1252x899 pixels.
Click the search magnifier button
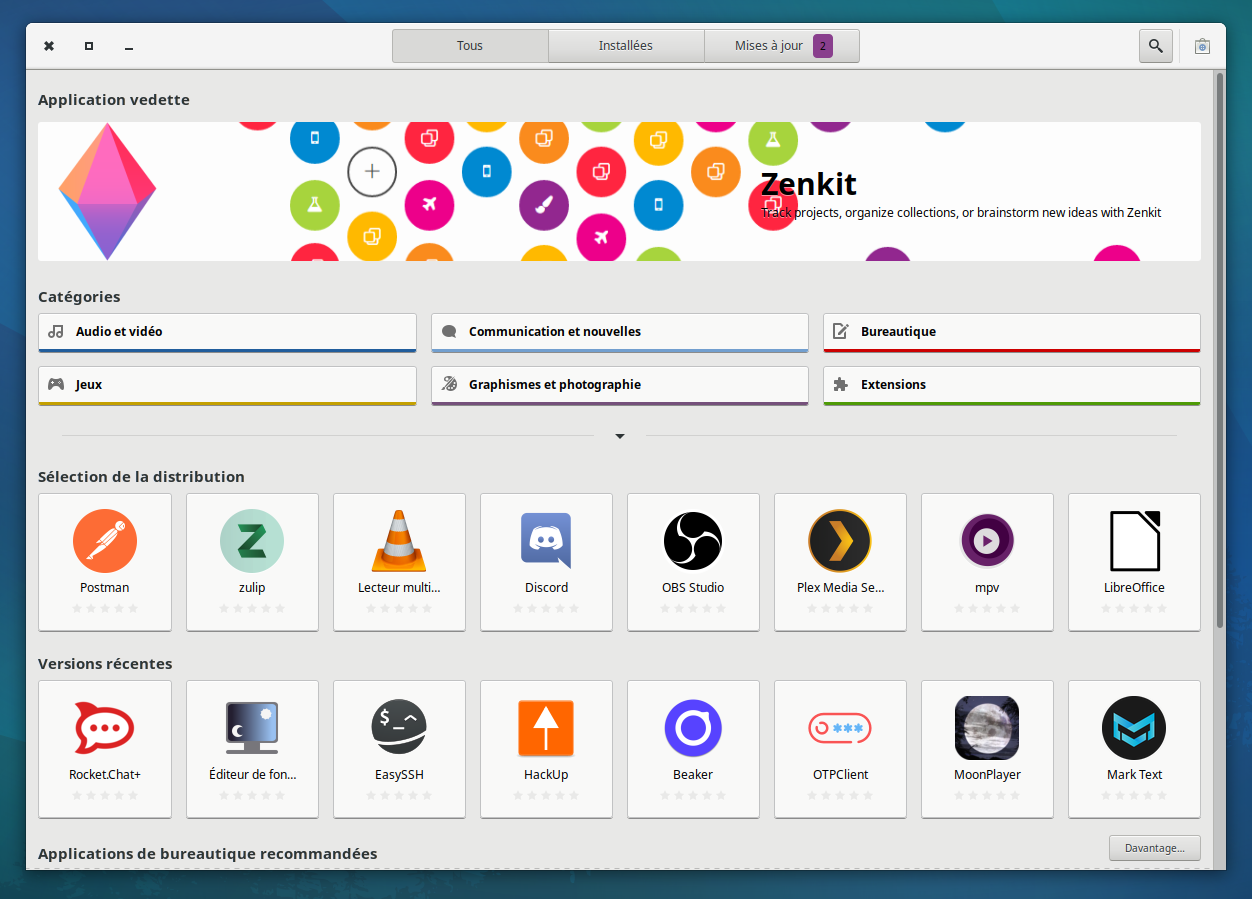tap(1156, 46)
